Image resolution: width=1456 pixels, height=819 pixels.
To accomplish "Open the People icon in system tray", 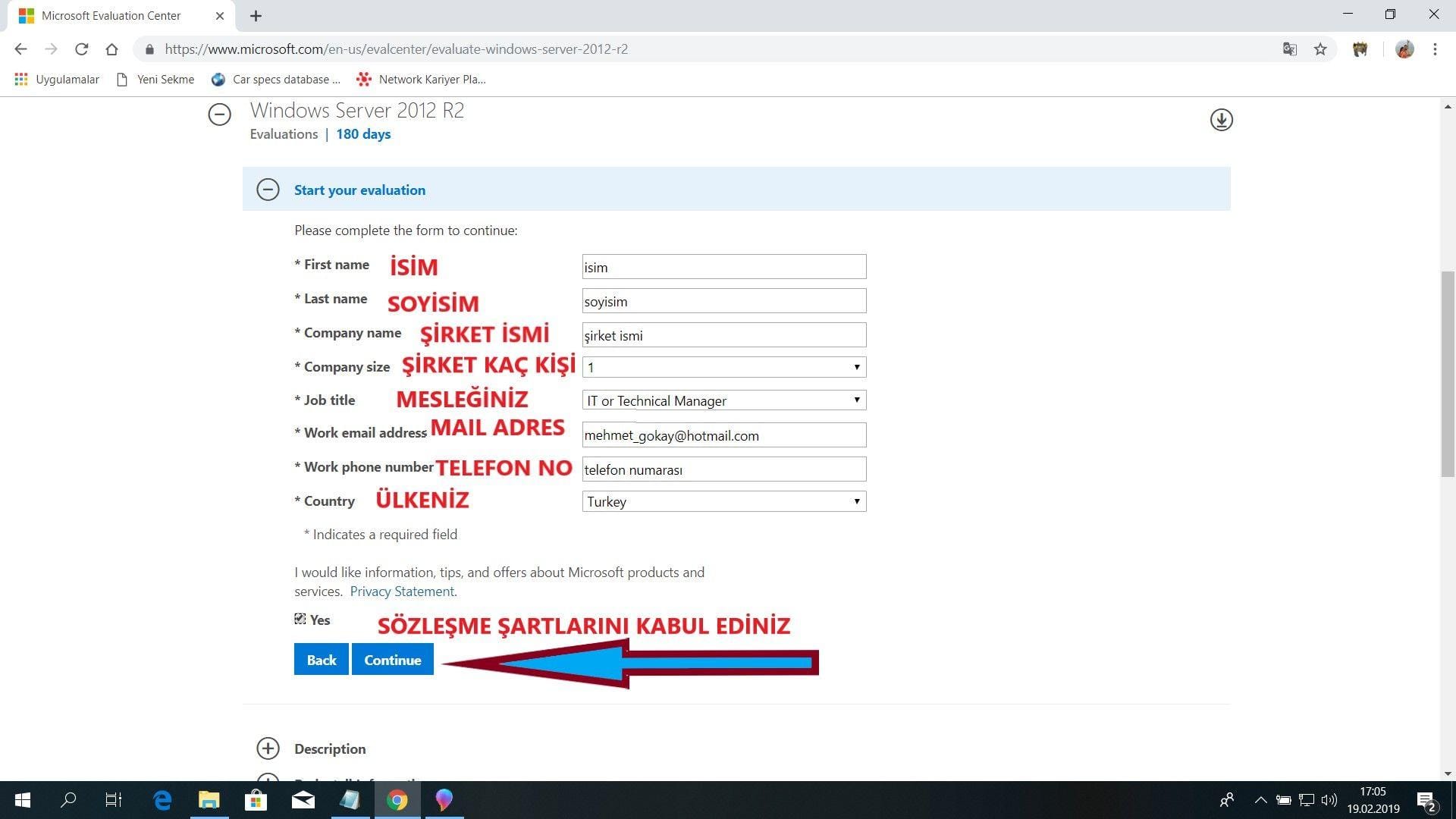I will [1226, 800].
